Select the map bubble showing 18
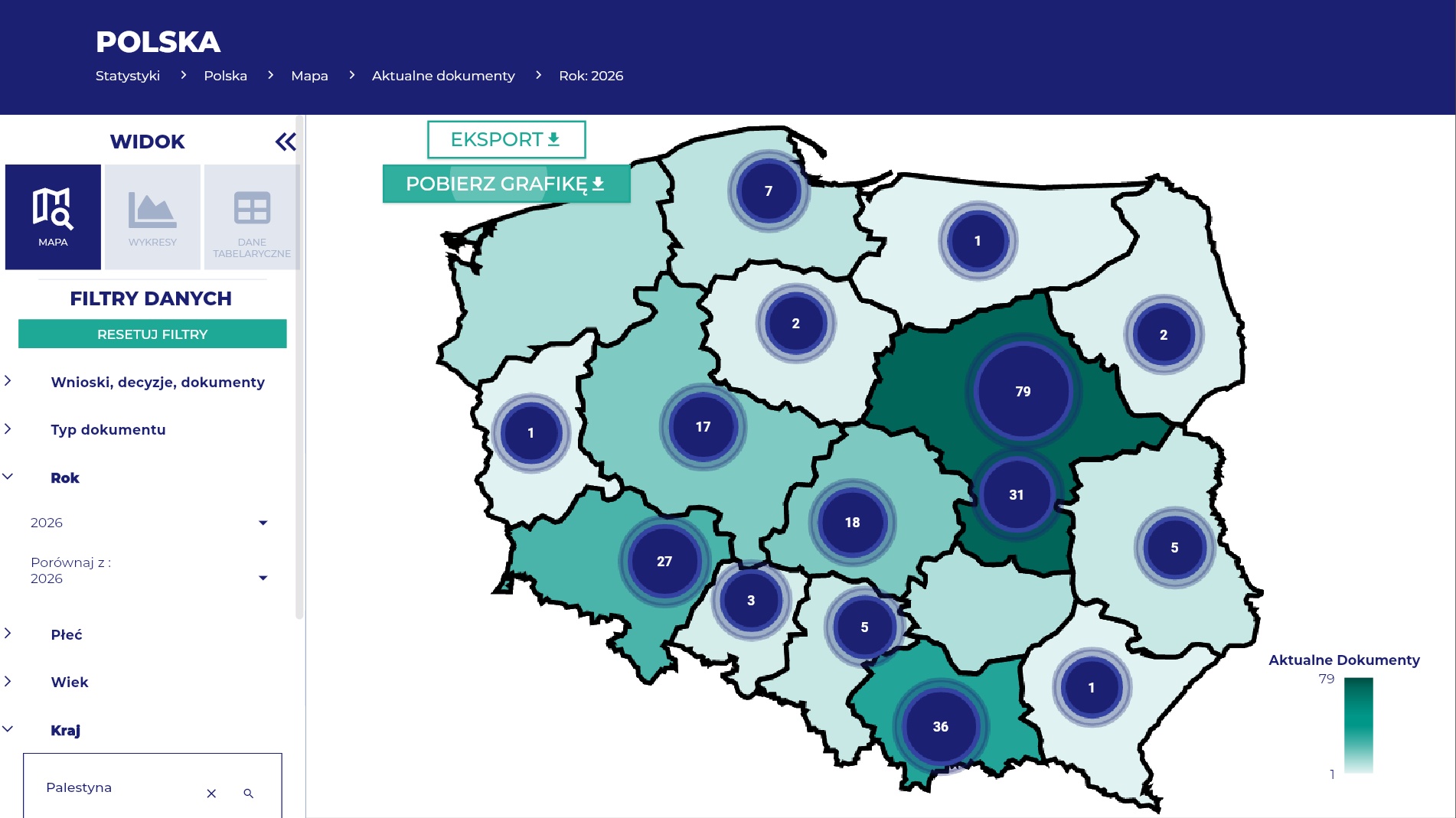Viewport: 1456px width, 818px height. pyautogui.click(x=852, y=523)
